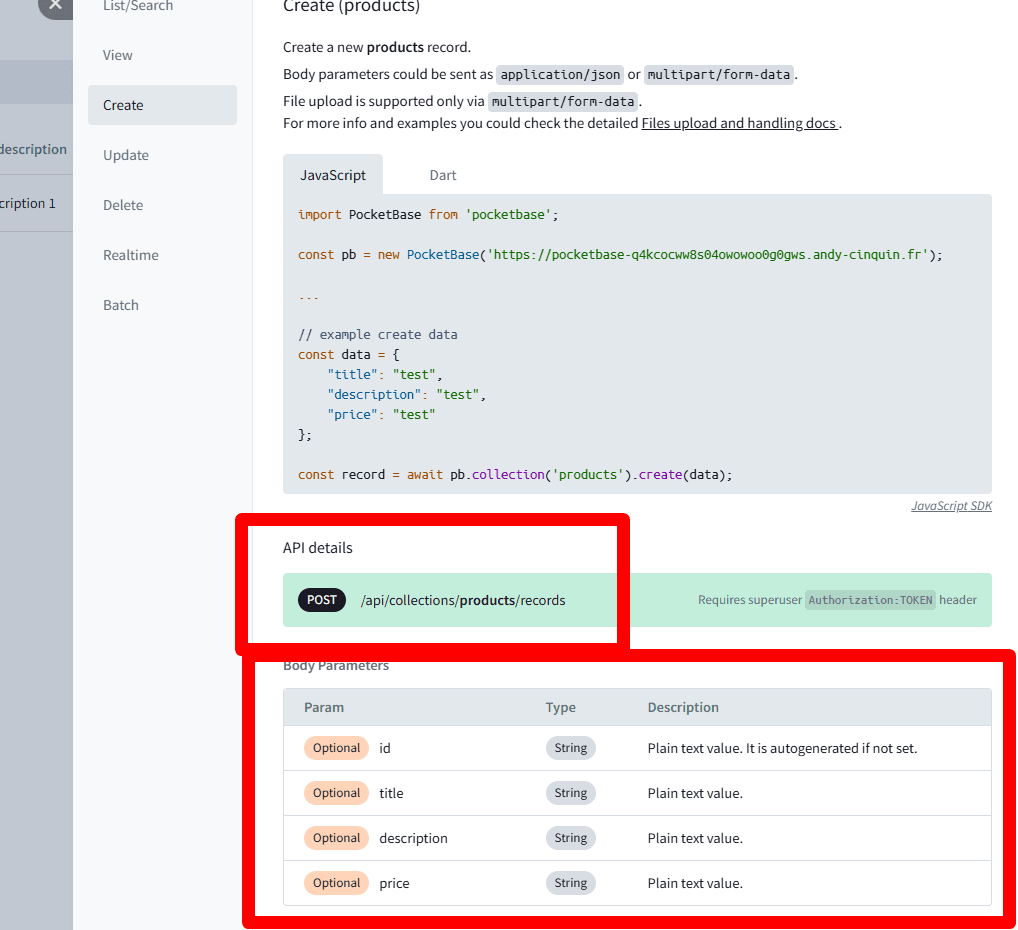Click the Optional badge for id
Image resolution: width=1018 pixels, height=930 pixels.
[336, 748]
